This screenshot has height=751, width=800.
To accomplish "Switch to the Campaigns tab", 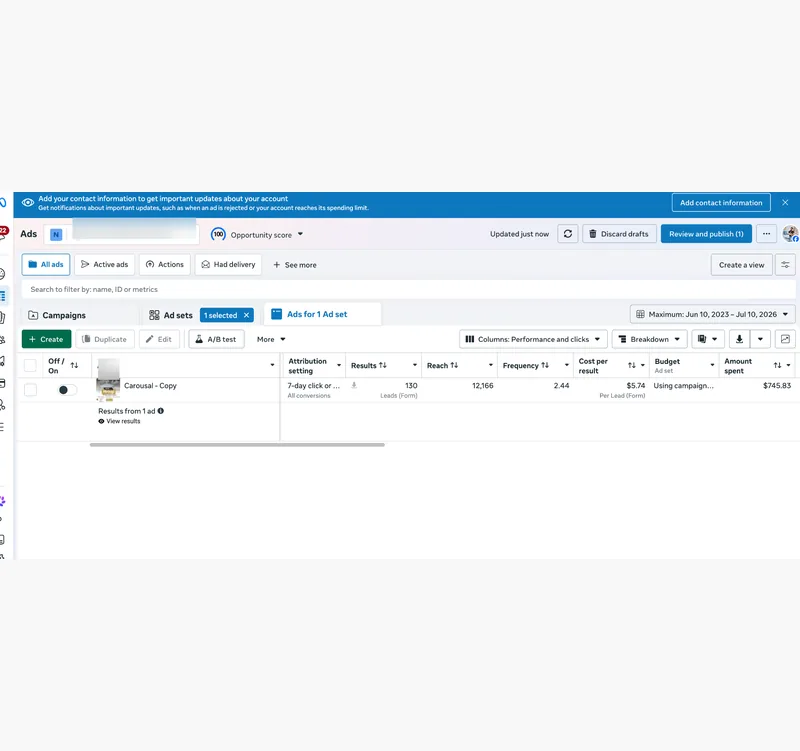I will point(57,315).
